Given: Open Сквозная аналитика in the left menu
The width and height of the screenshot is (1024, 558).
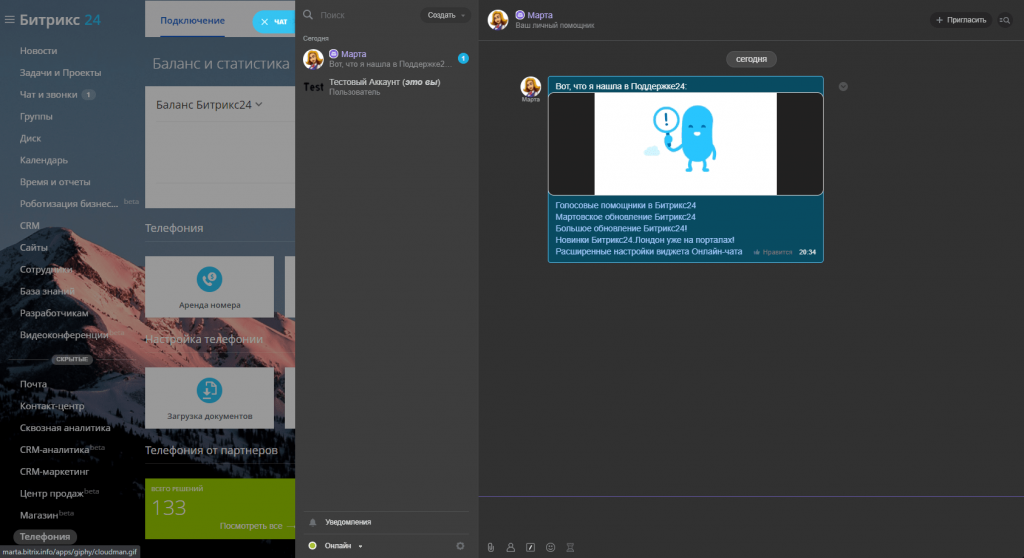Looking at the screenshot, I should tap(65, 428).
